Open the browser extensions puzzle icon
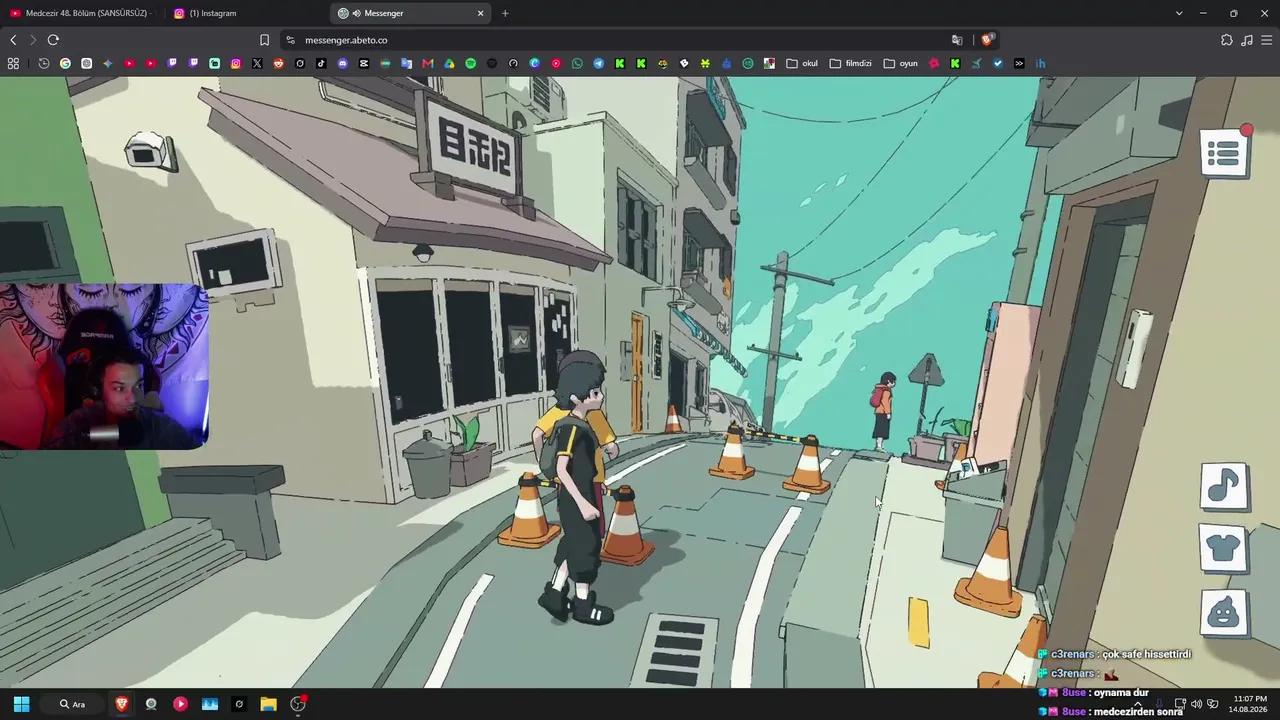The height and width of the screenshot is (720, 1280). 1227,40
